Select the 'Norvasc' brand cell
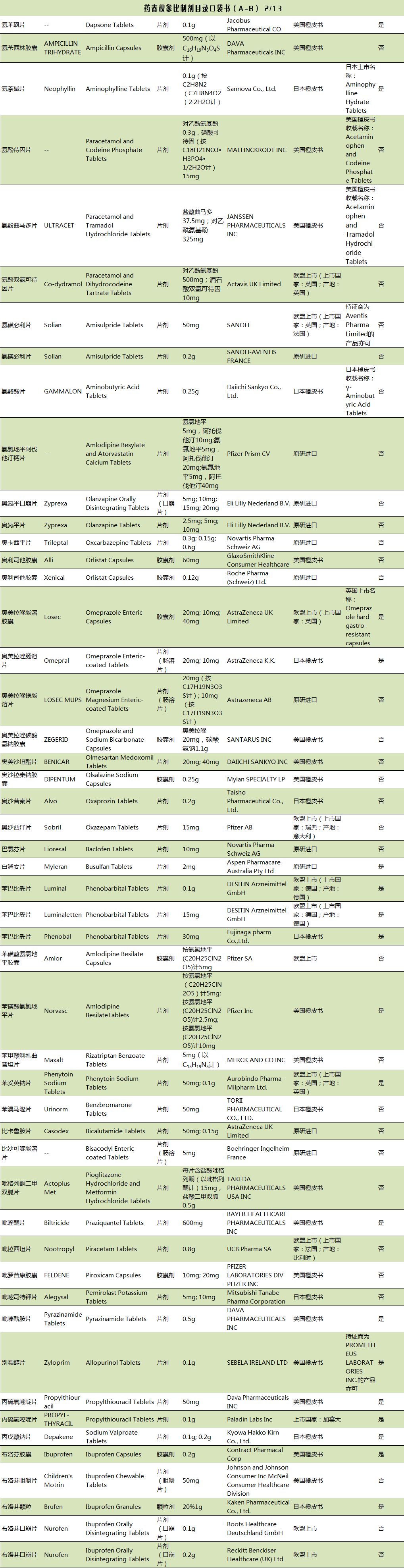This screenshot has width=404, height=1568. (56, 1011)
